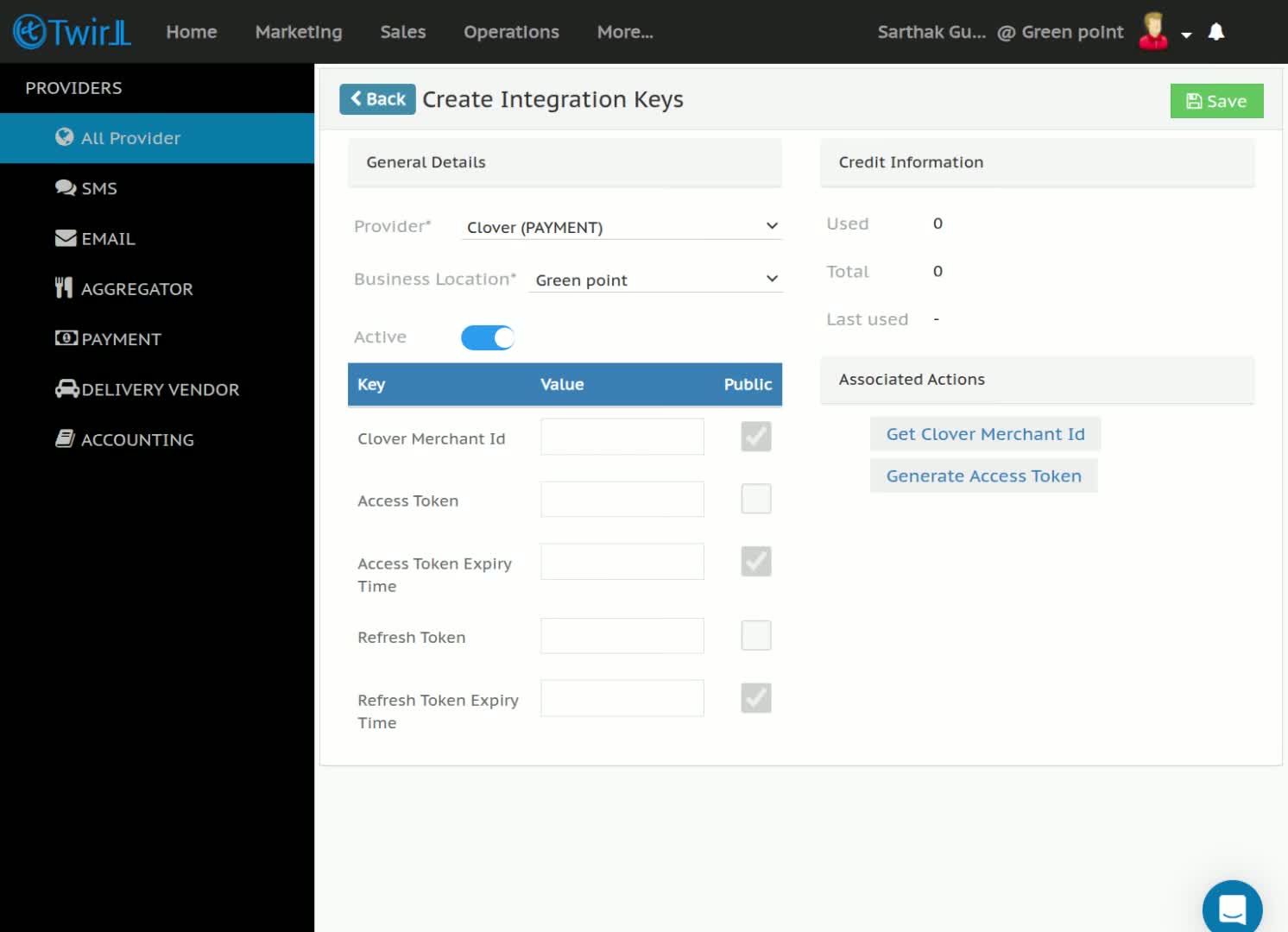Screen dimensions: 1288x932
Task: Click the Aggregator cutlery icon
Action: pos(64,288)
